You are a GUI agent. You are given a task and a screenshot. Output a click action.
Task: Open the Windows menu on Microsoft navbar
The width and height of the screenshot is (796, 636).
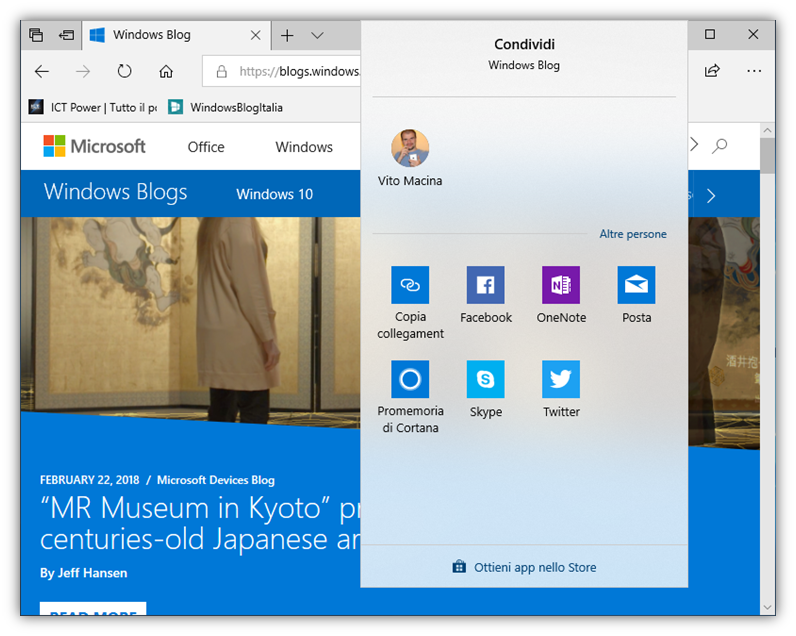click(x=304, y=147)
